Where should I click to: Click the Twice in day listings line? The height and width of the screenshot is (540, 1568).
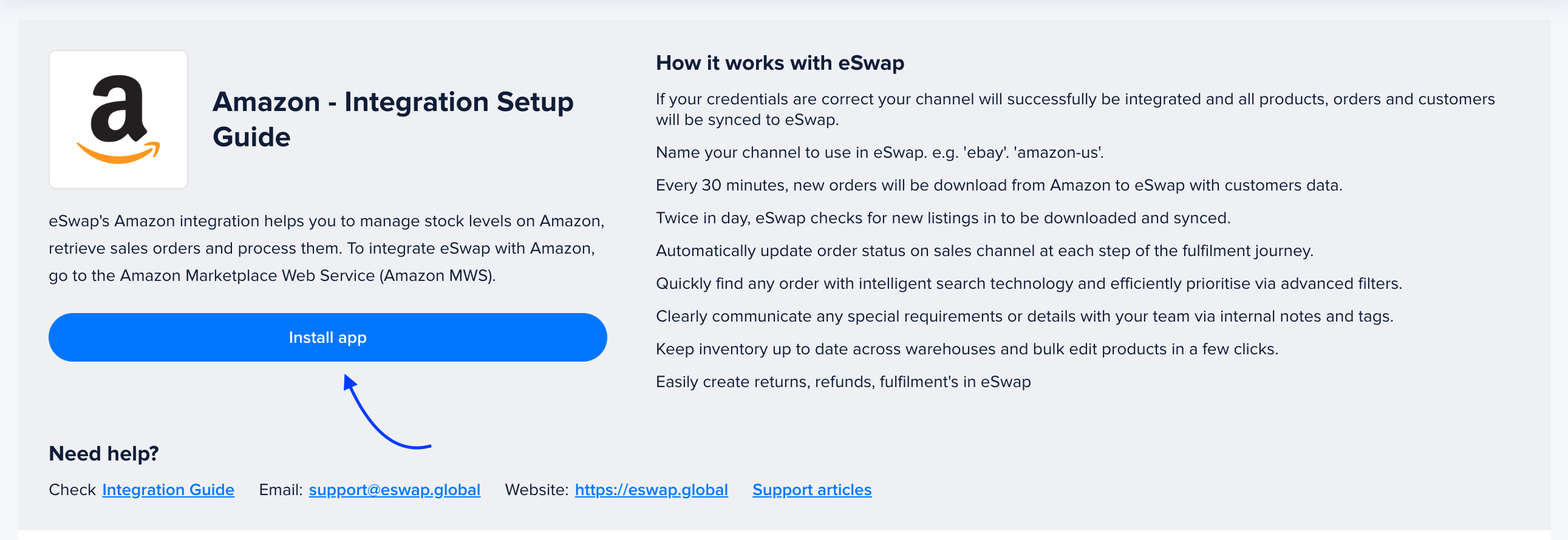(x=943, y=218)
